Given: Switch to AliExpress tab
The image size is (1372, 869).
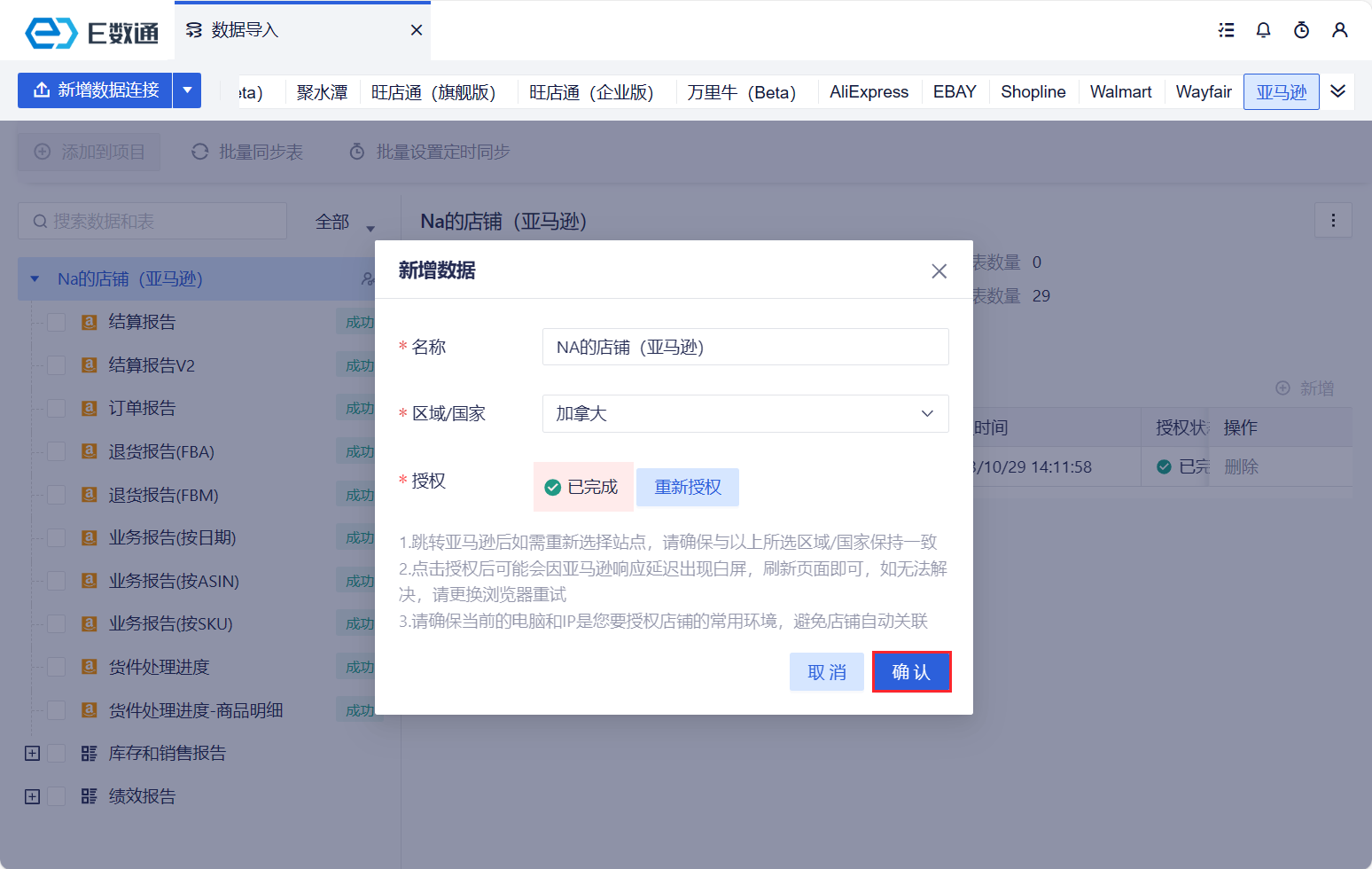Looking at the screenshot, I should coord(869,92).
